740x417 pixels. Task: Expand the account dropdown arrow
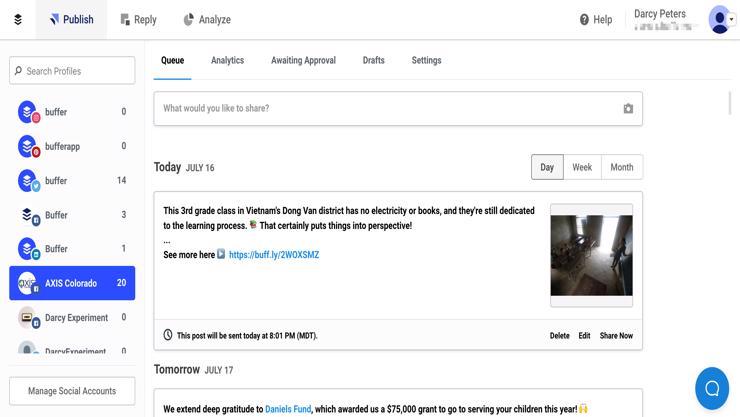pos(732,19)
